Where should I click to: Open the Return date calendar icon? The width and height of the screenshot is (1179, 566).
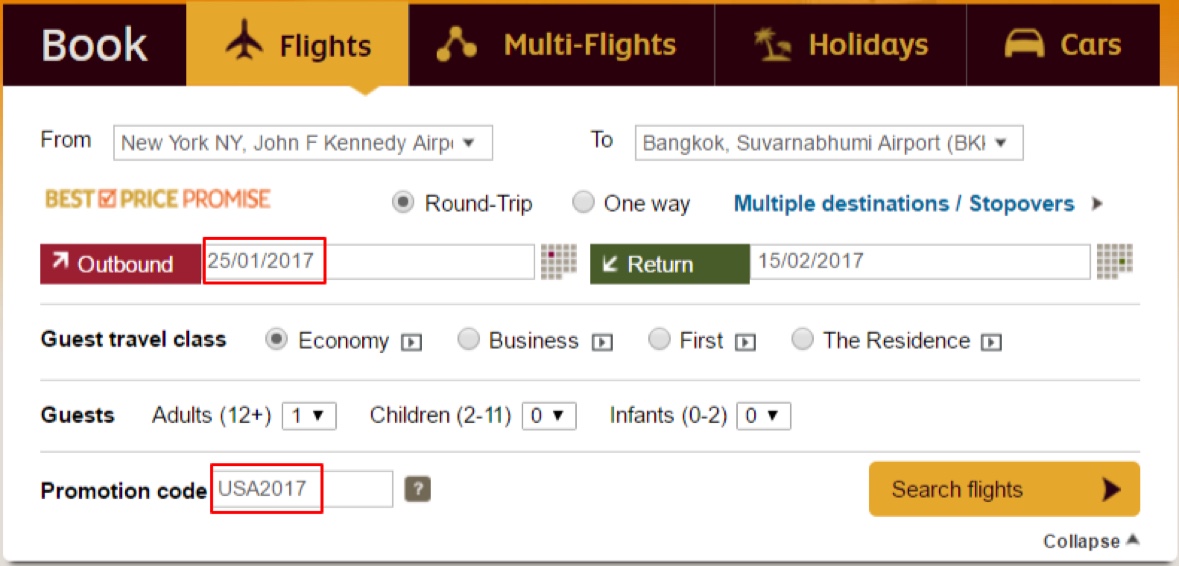point(1114,261)
